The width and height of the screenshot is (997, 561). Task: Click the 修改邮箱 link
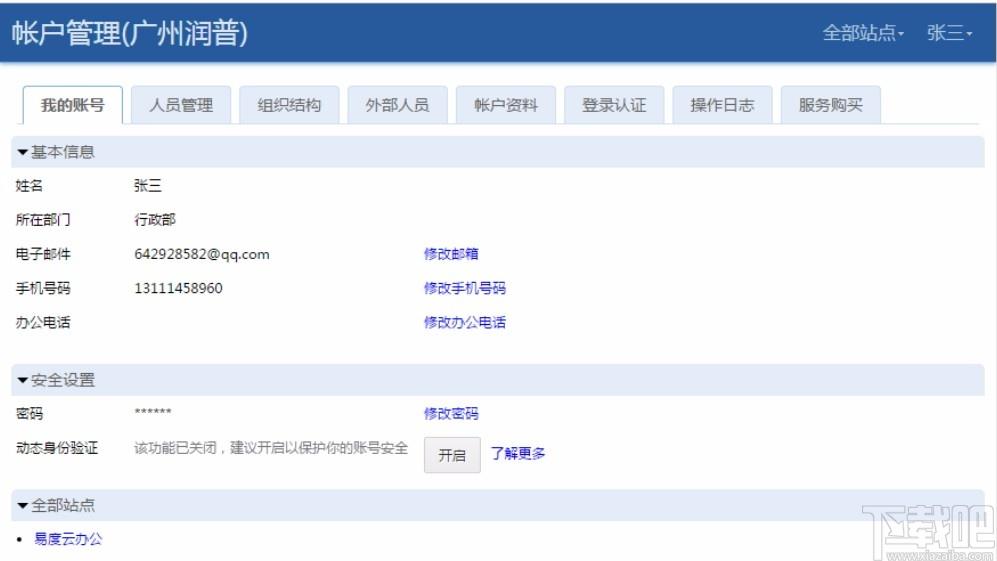(x=451, y=254)
